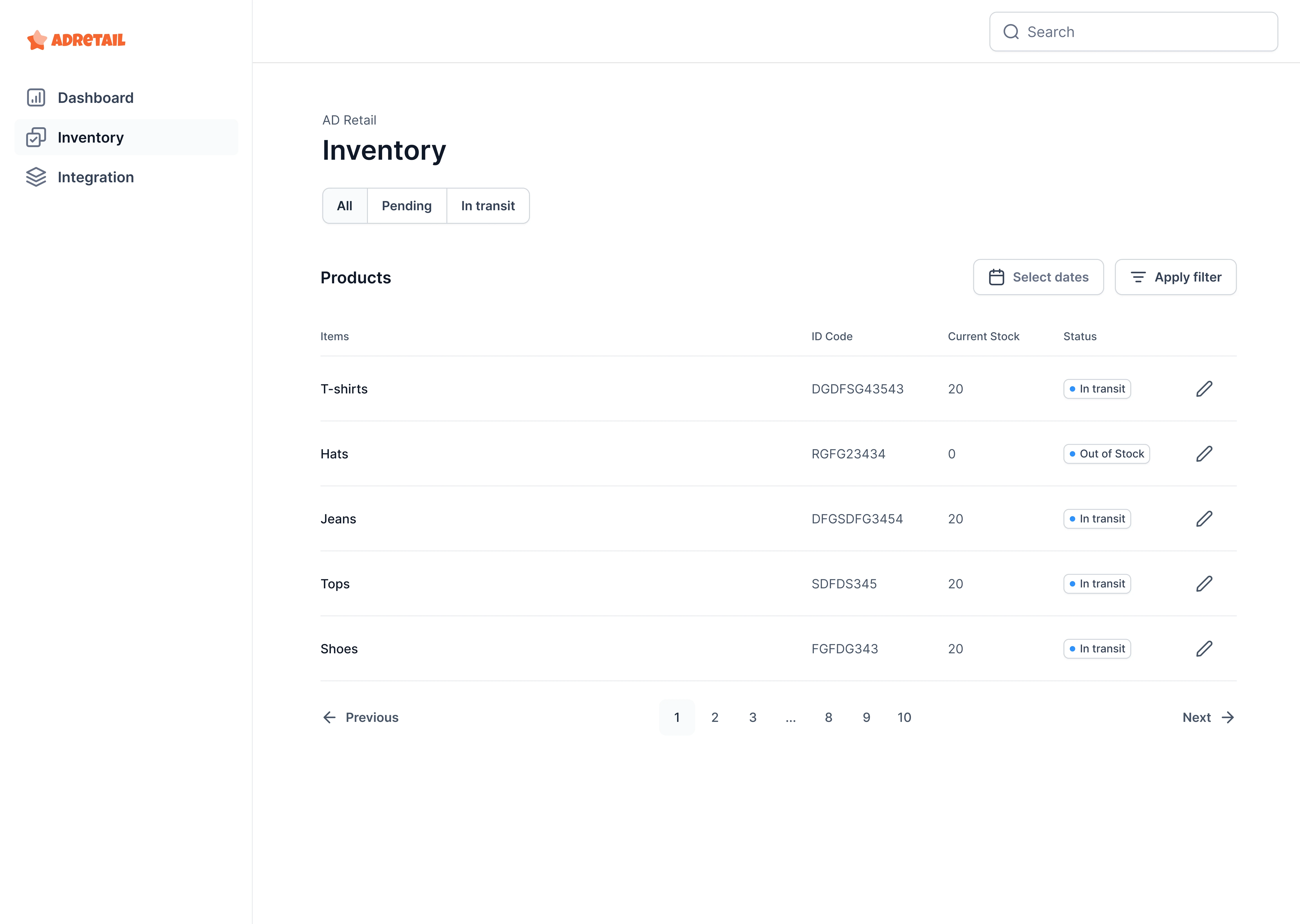
Task: Click the Dashboard chart icon in sidebar
Action: (36, 97)
